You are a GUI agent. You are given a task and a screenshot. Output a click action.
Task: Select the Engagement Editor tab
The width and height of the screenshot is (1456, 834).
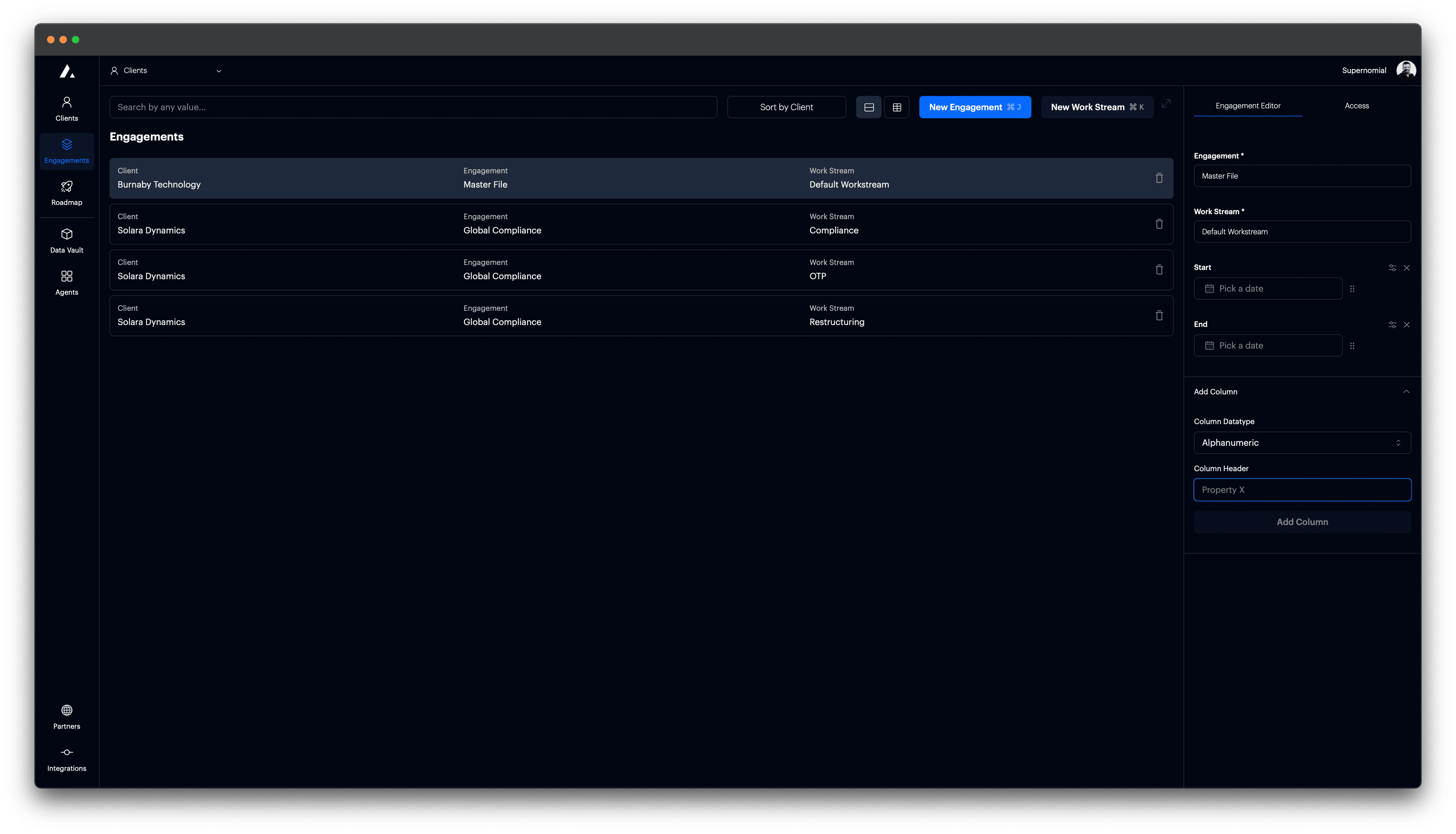[x=1248, y=105]
